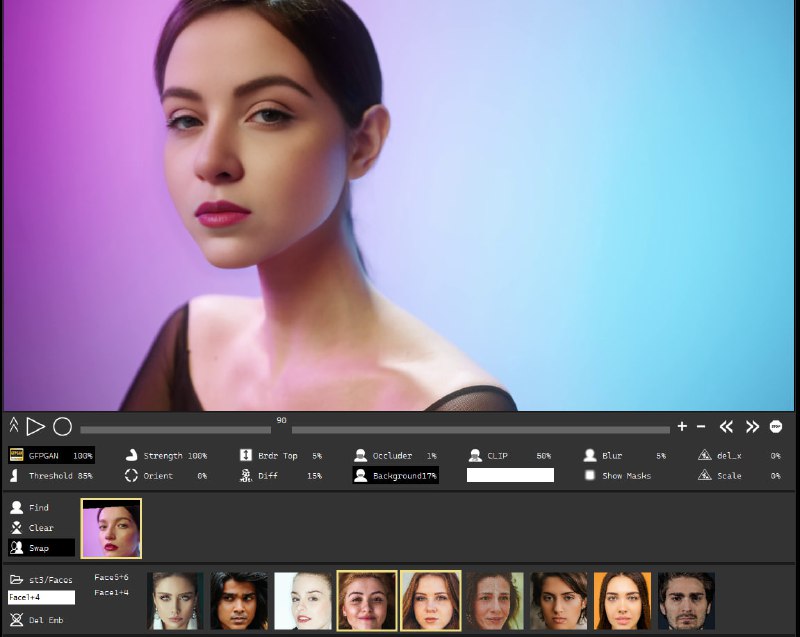Click the Strength setting icon
Image resolution: width=800 pixels, height=637 pixels.
click(131, 455)
